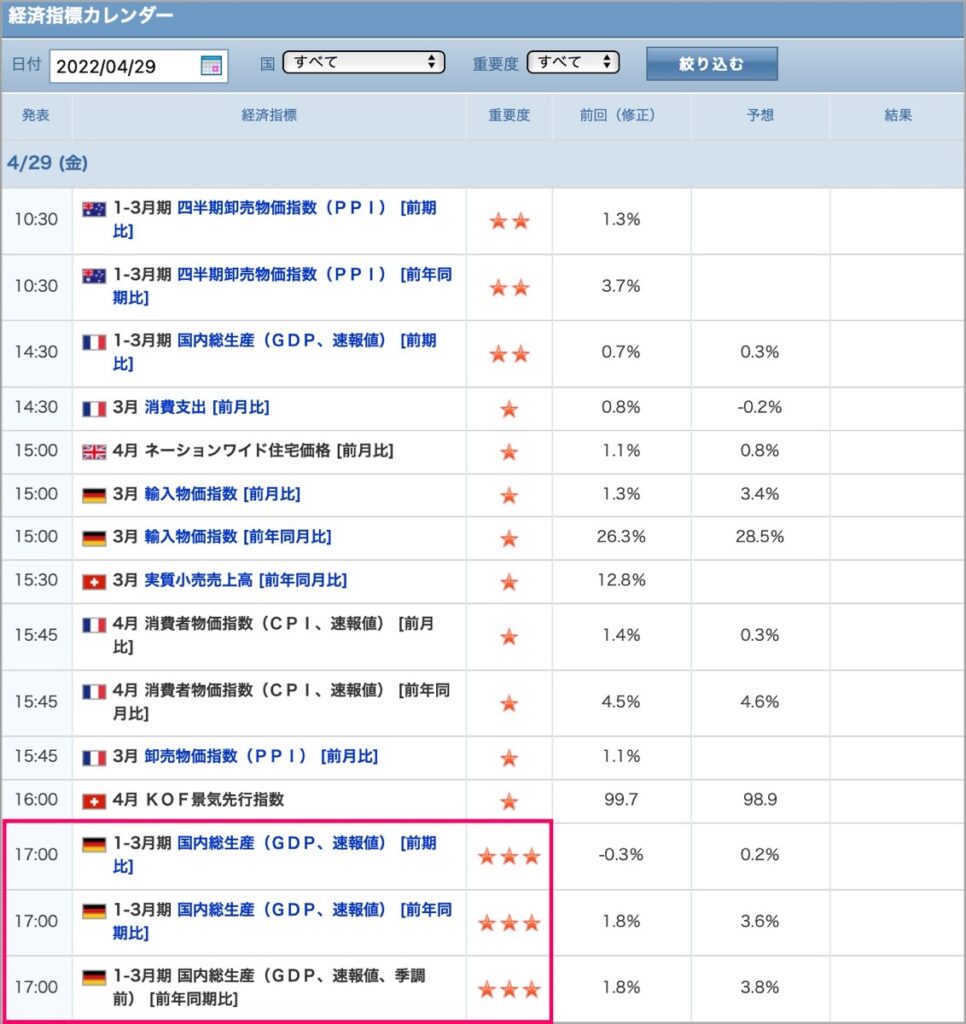
Task: Click the German flag beside 輸入物価指数 [前年同月比]
Action: (x=94, y=537)
